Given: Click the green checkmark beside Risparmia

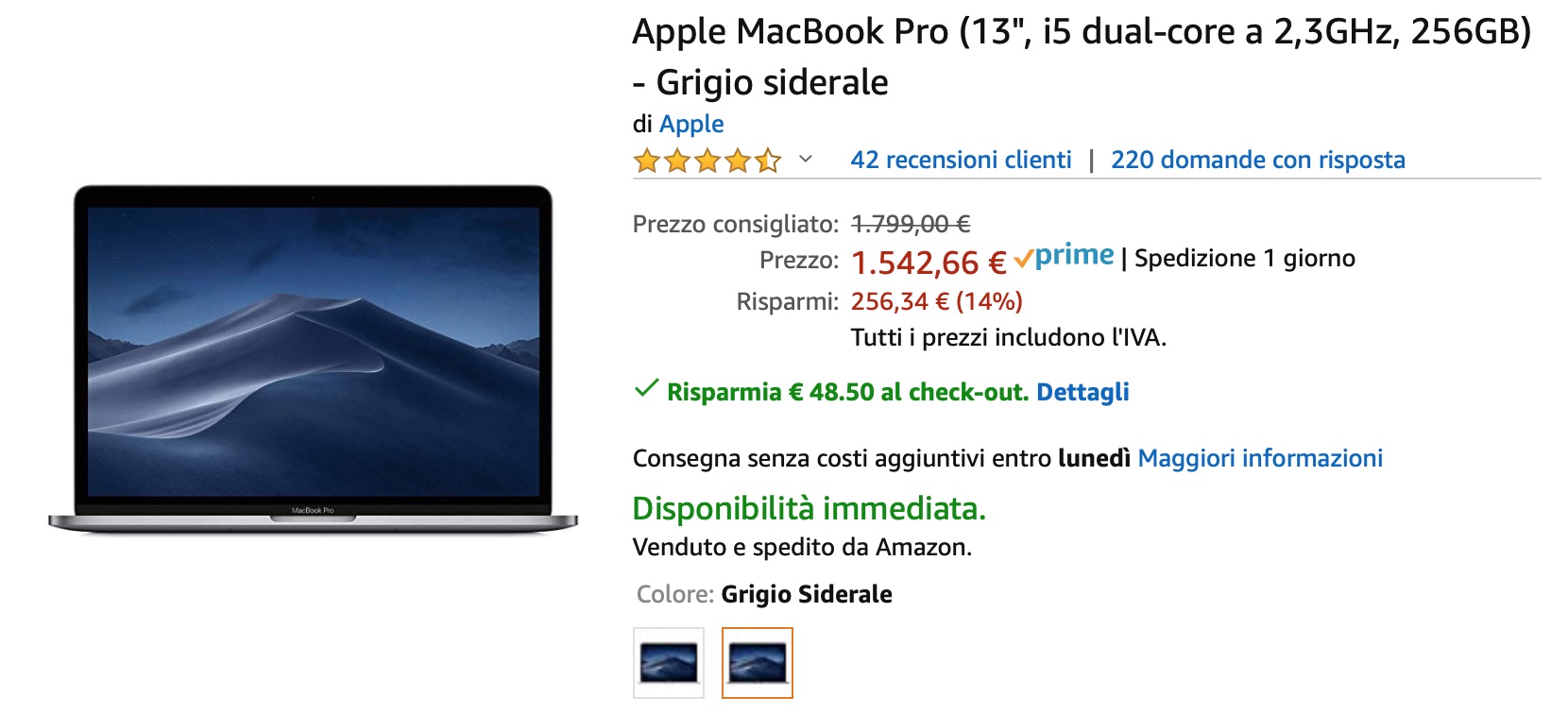Looking at the screenshot, I should [646, 388].
